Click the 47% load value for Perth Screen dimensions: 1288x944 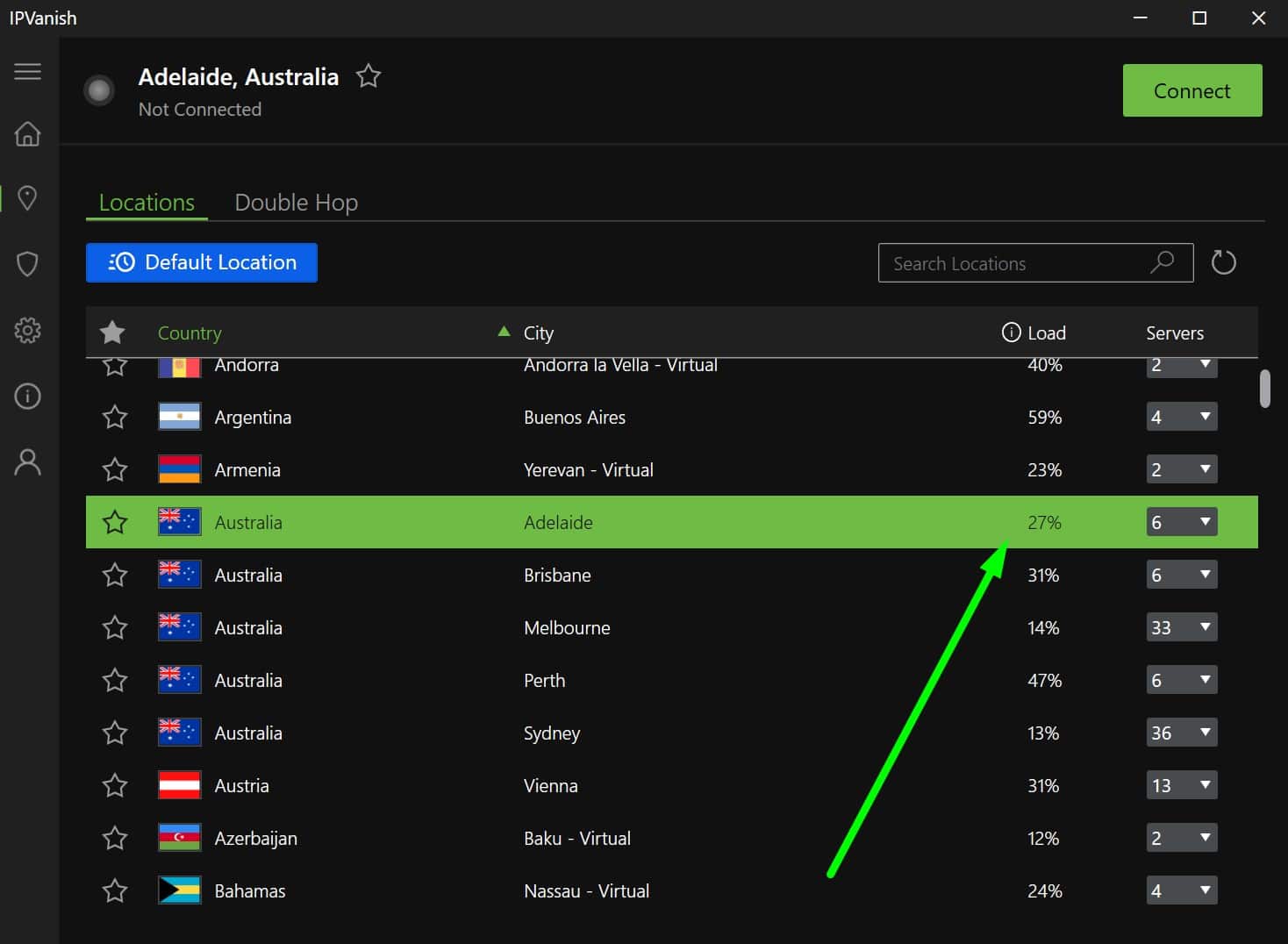pyautogui.click(x=1045, y=680)
